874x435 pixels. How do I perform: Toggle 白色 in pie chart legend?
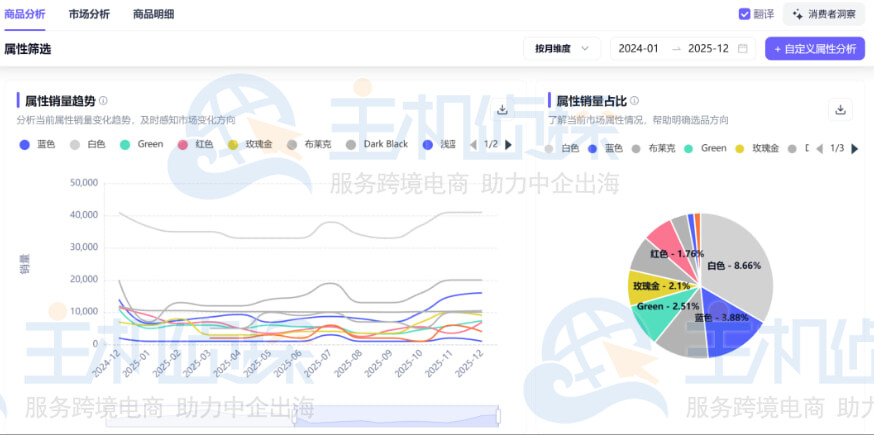562,148
